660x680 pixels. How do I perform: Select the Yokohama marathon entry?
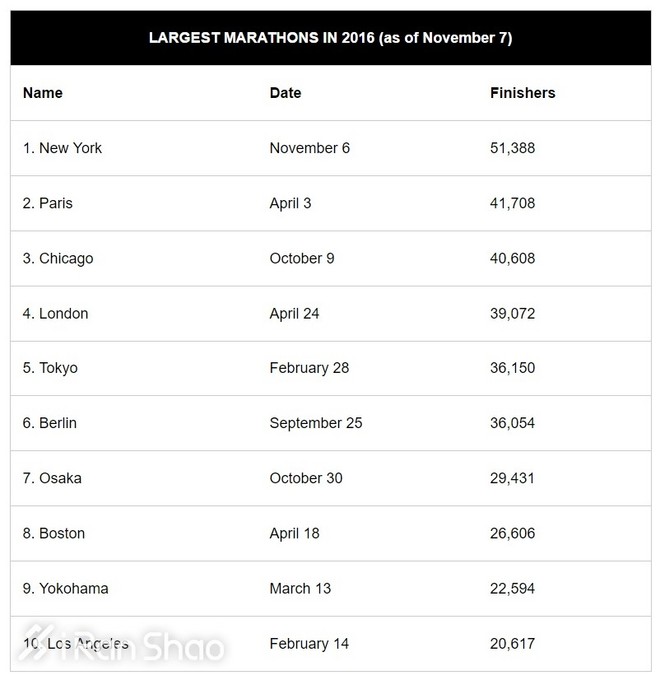(65, 588)
